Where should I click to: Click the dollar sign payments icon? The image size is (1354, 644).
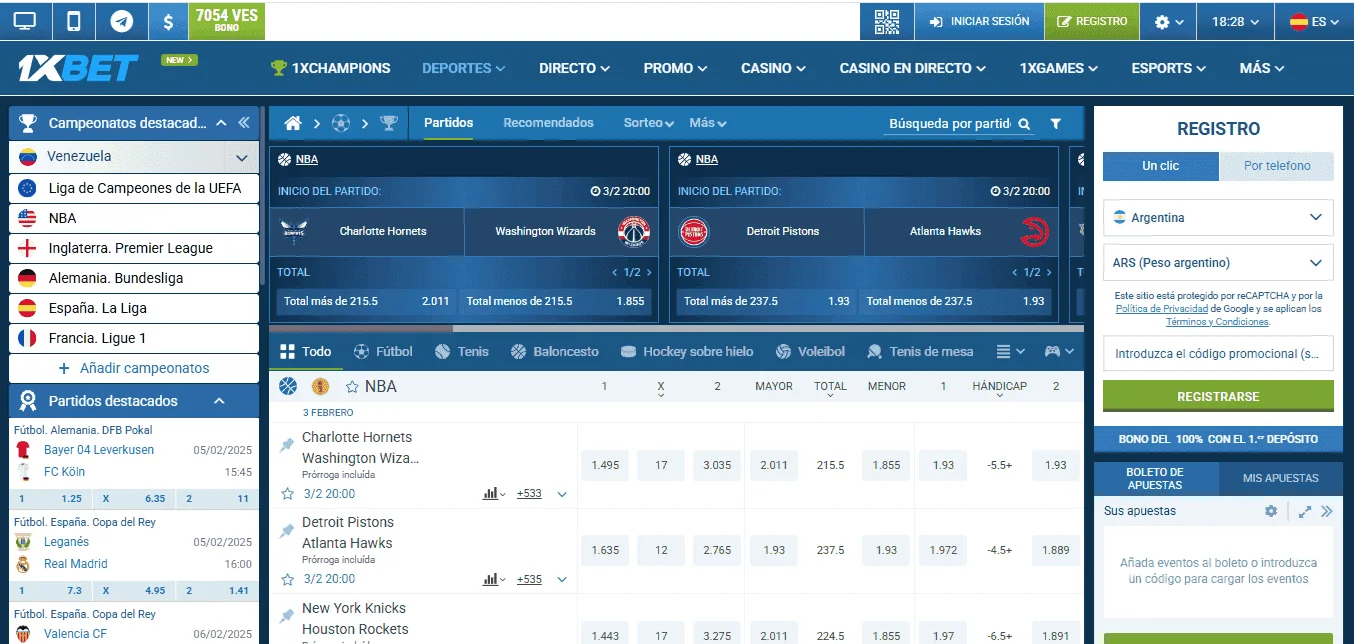168,21
